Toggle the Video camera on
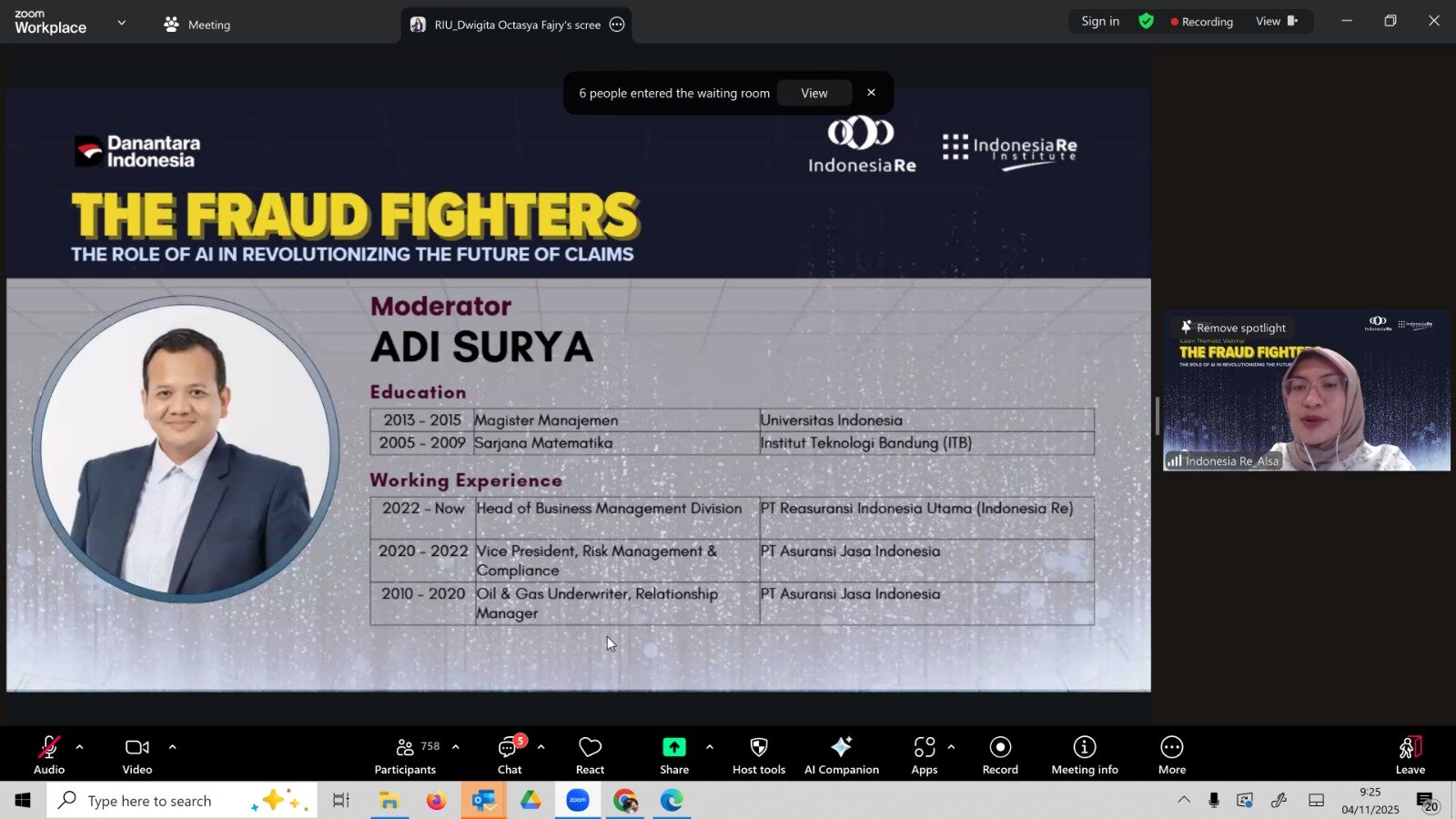 point(137,755)
